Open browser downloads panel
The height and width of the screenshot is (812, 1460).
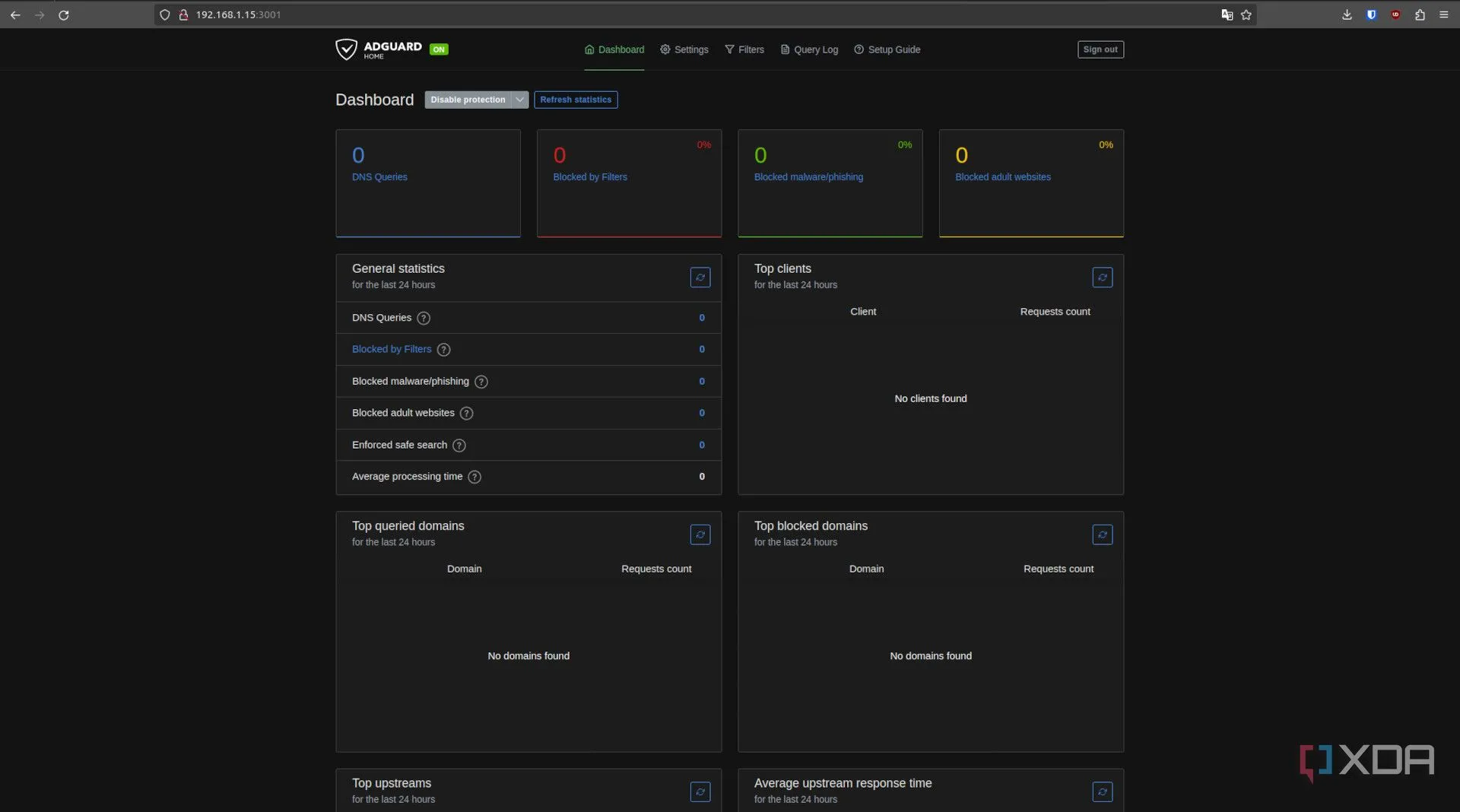click(1347, 14)
